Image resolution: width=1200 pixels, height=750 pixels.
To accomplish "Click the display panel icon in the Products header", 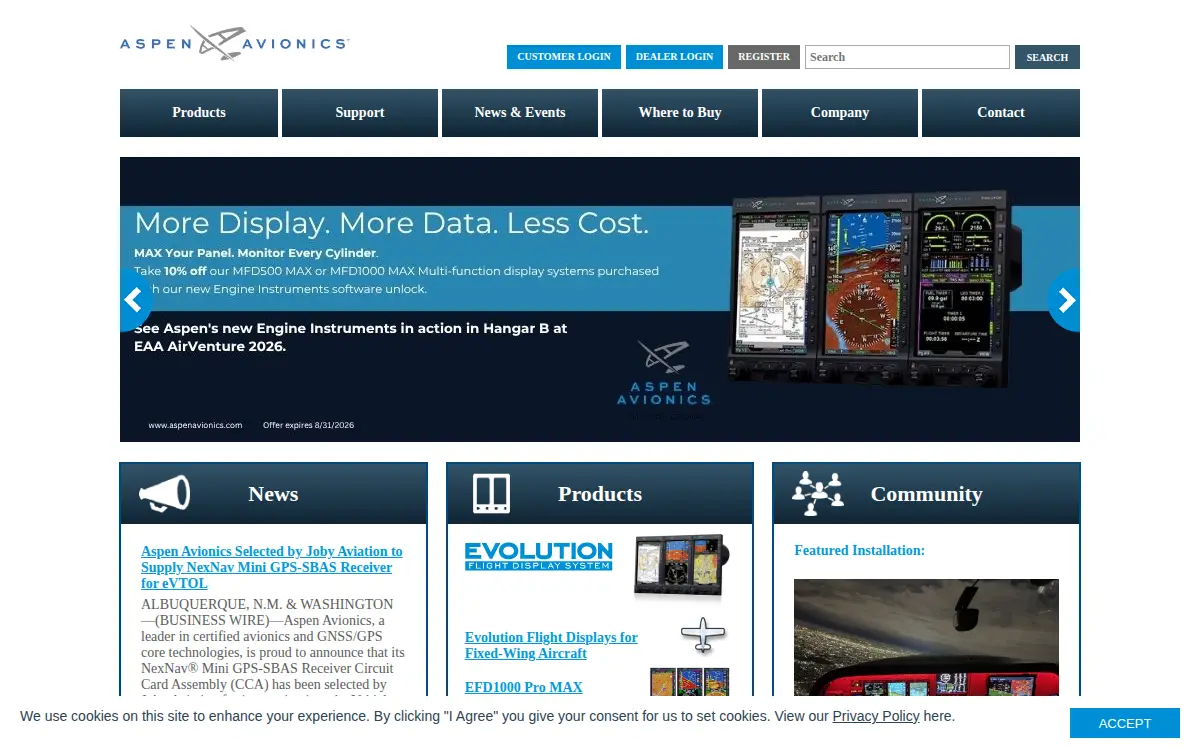I will tap(491, 494).
